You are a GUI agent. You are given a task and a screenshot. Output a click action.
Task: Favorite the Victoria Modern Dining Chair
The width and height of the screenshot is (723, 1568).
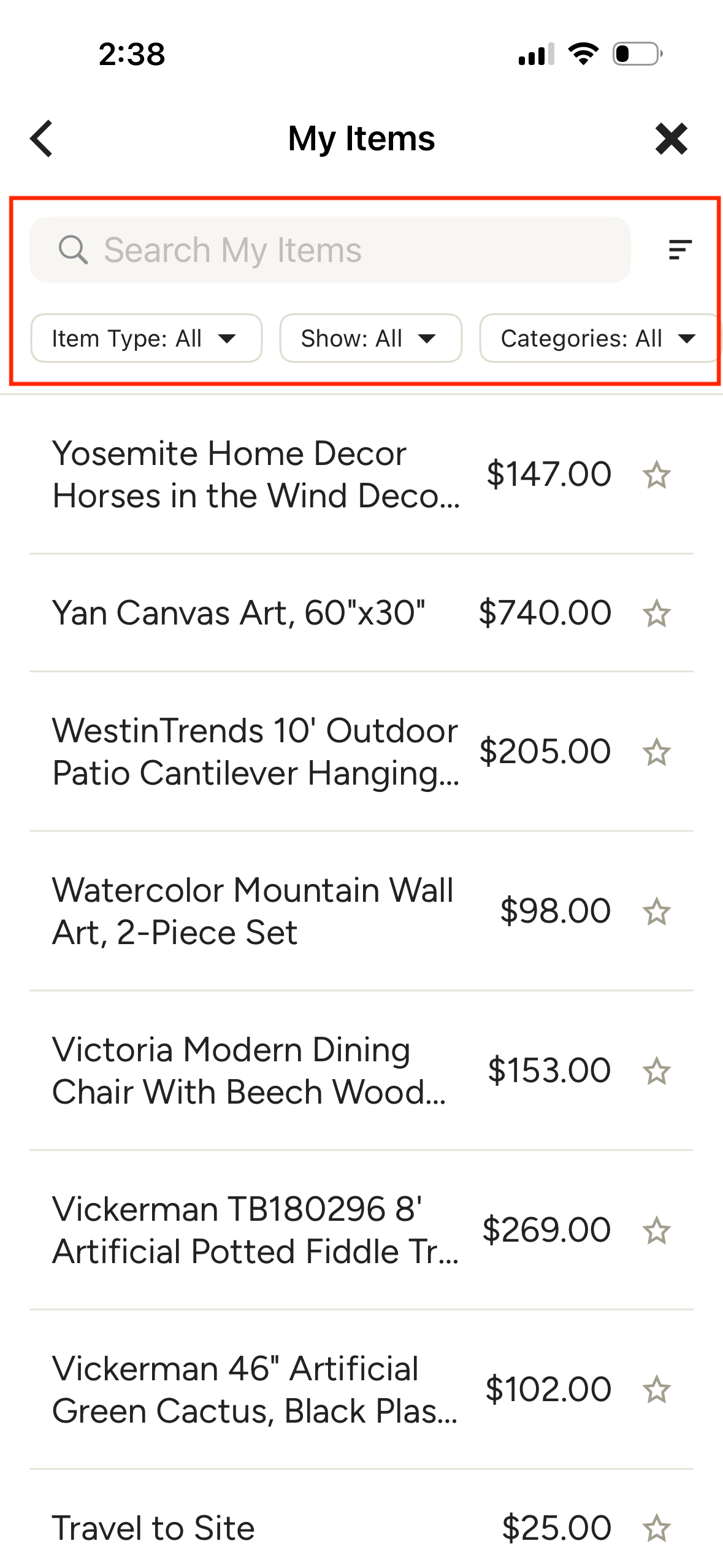[x=656, y=1071]
